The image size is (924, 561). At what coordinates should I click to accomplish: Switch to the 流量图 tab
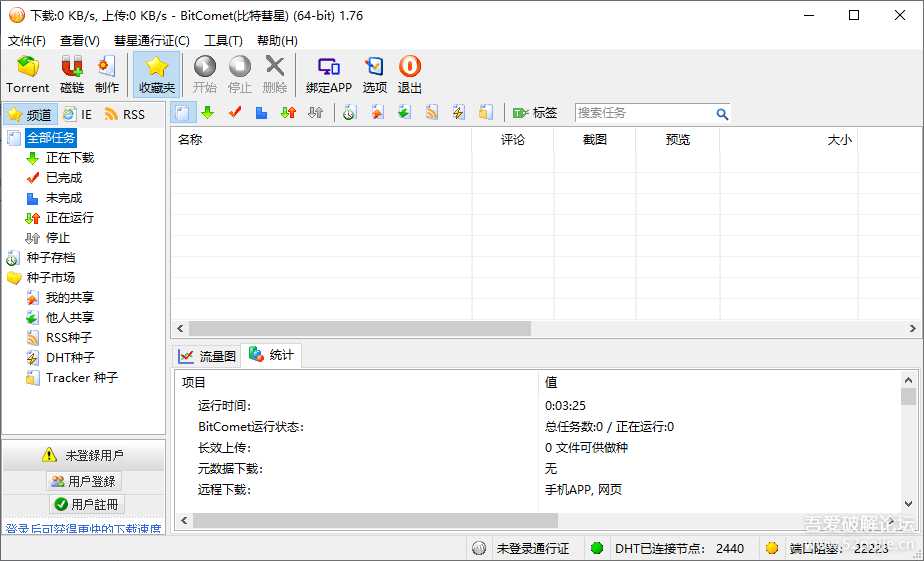[x=207, y=355]
